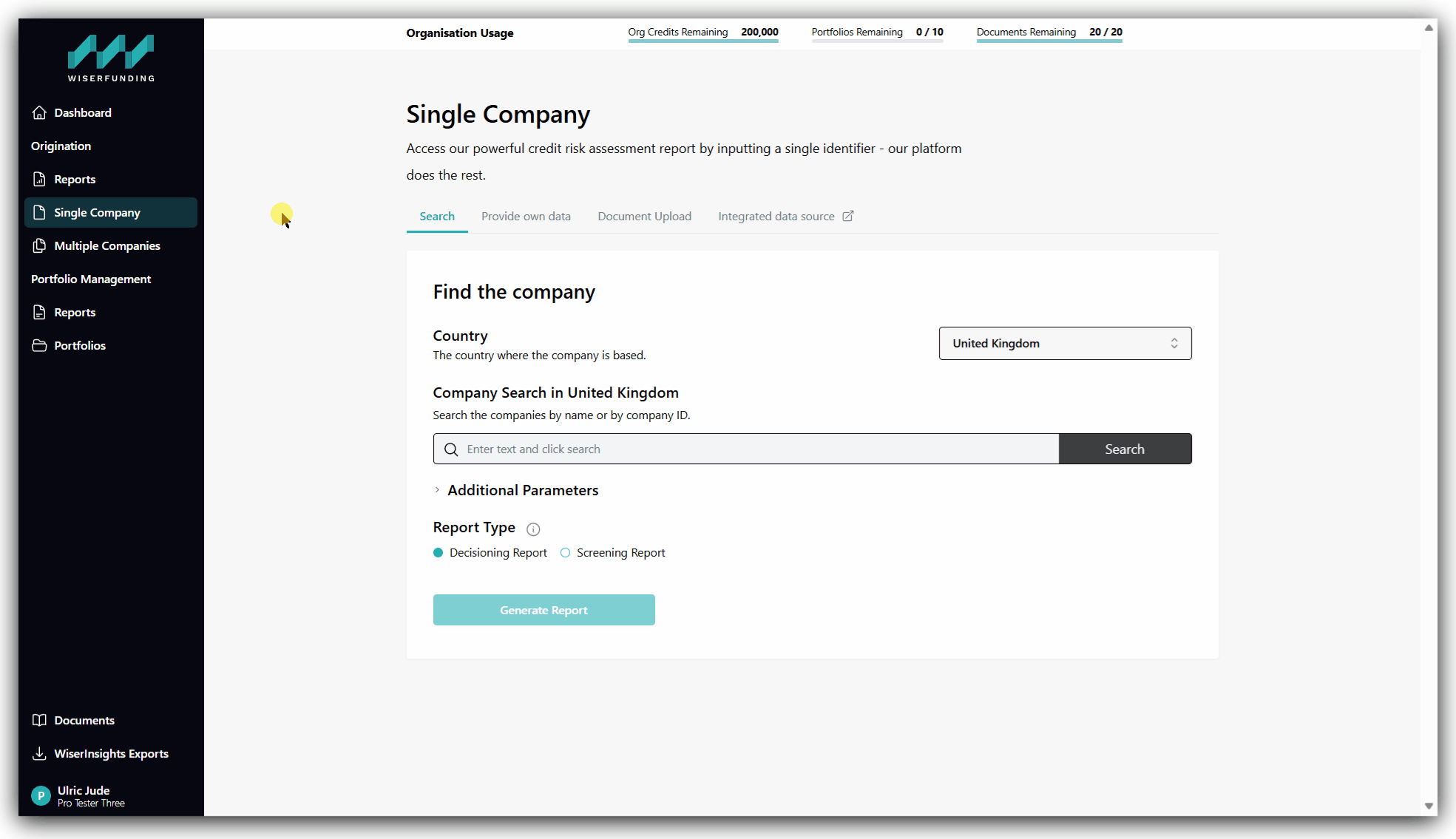Open the Integrated data source tab
Image resolution: width=1456 pixels, height=839 pixels.
pos(785,217)
